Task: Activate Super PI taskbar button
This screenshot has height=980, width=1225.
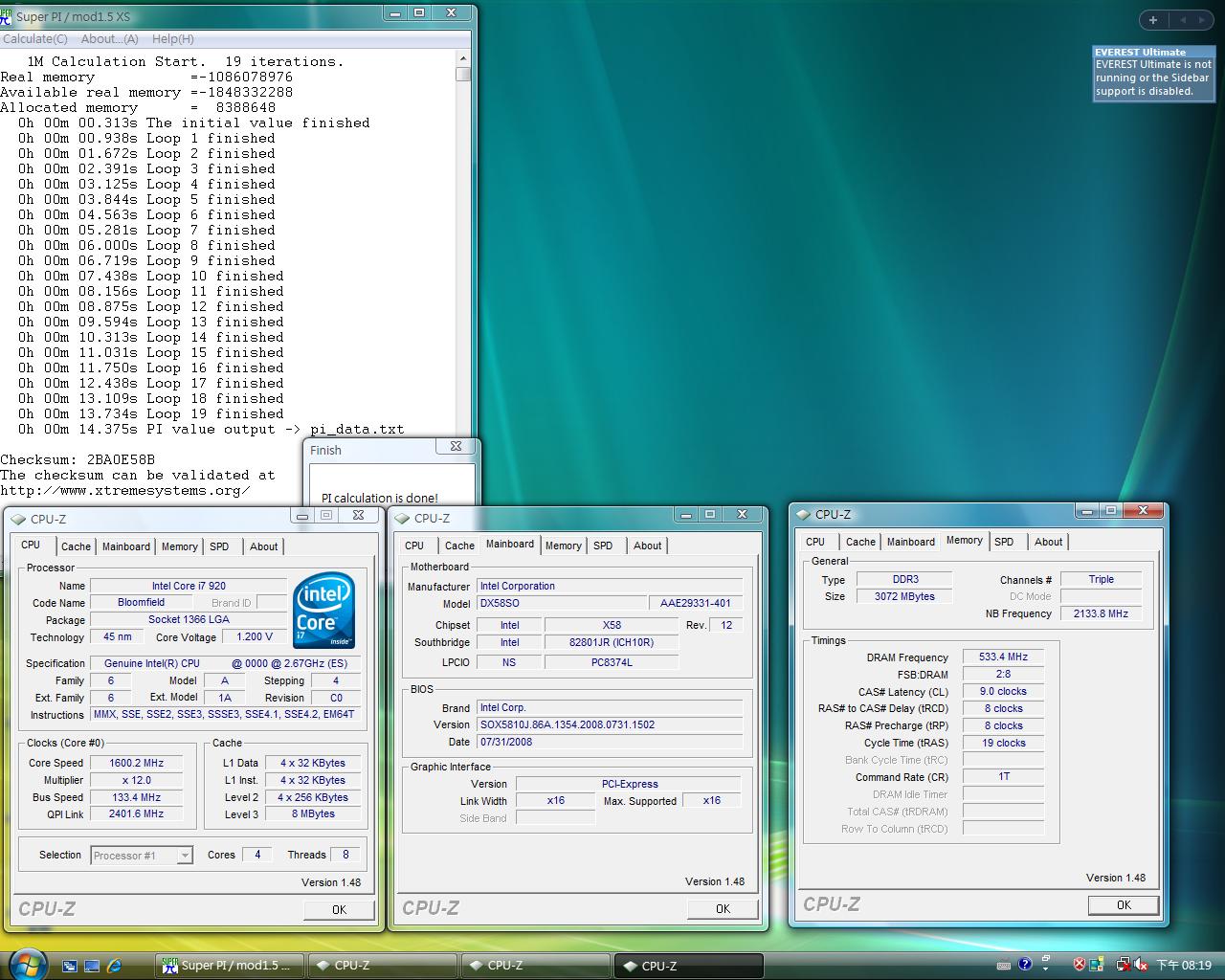Action: pyautogui.click(x=230, y=966)
